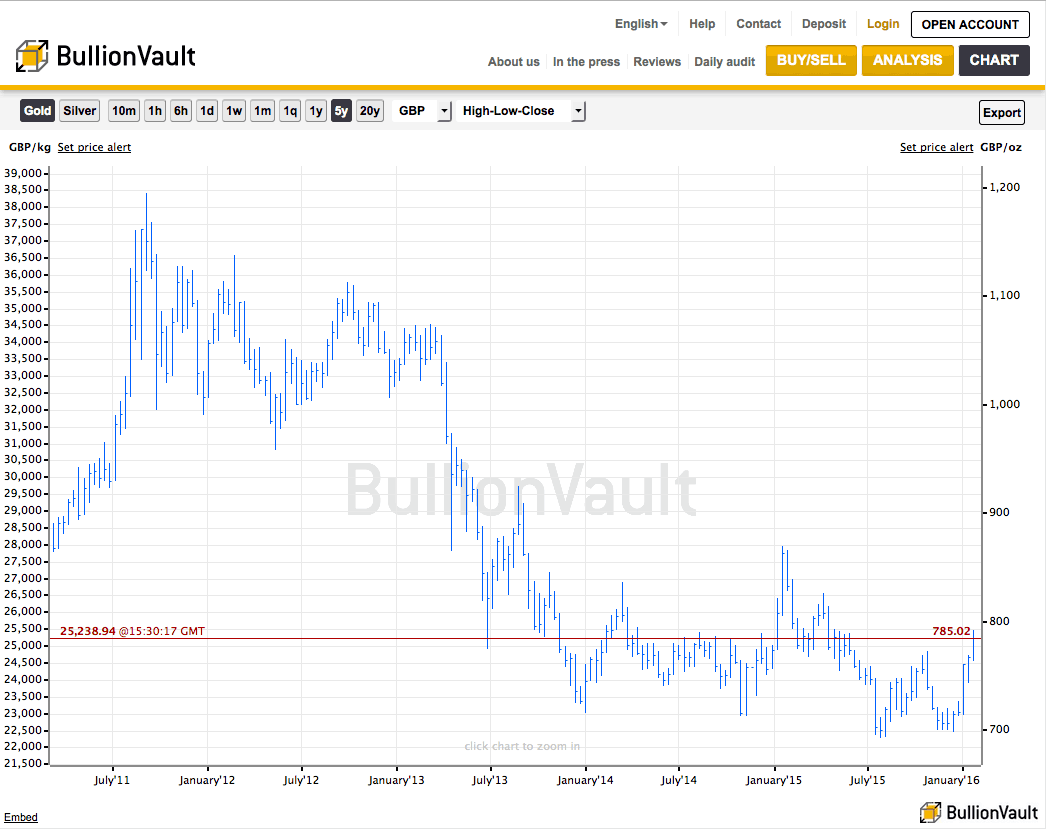Click the 39,000 y-axis label
The height and width of the screenshot is (829, 1046).
click(23, 173)
